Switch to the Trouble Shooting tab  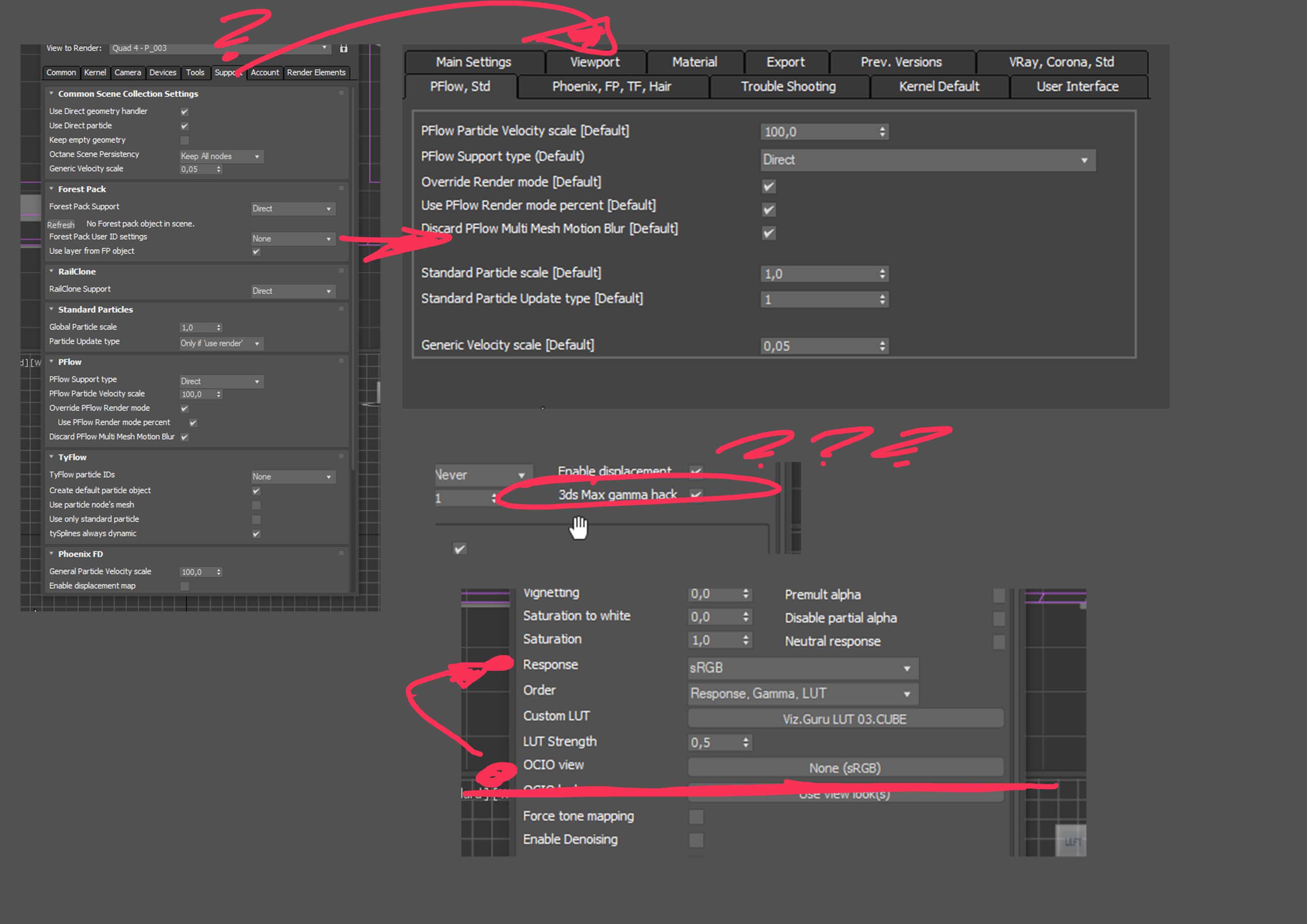tap(788, 86)
